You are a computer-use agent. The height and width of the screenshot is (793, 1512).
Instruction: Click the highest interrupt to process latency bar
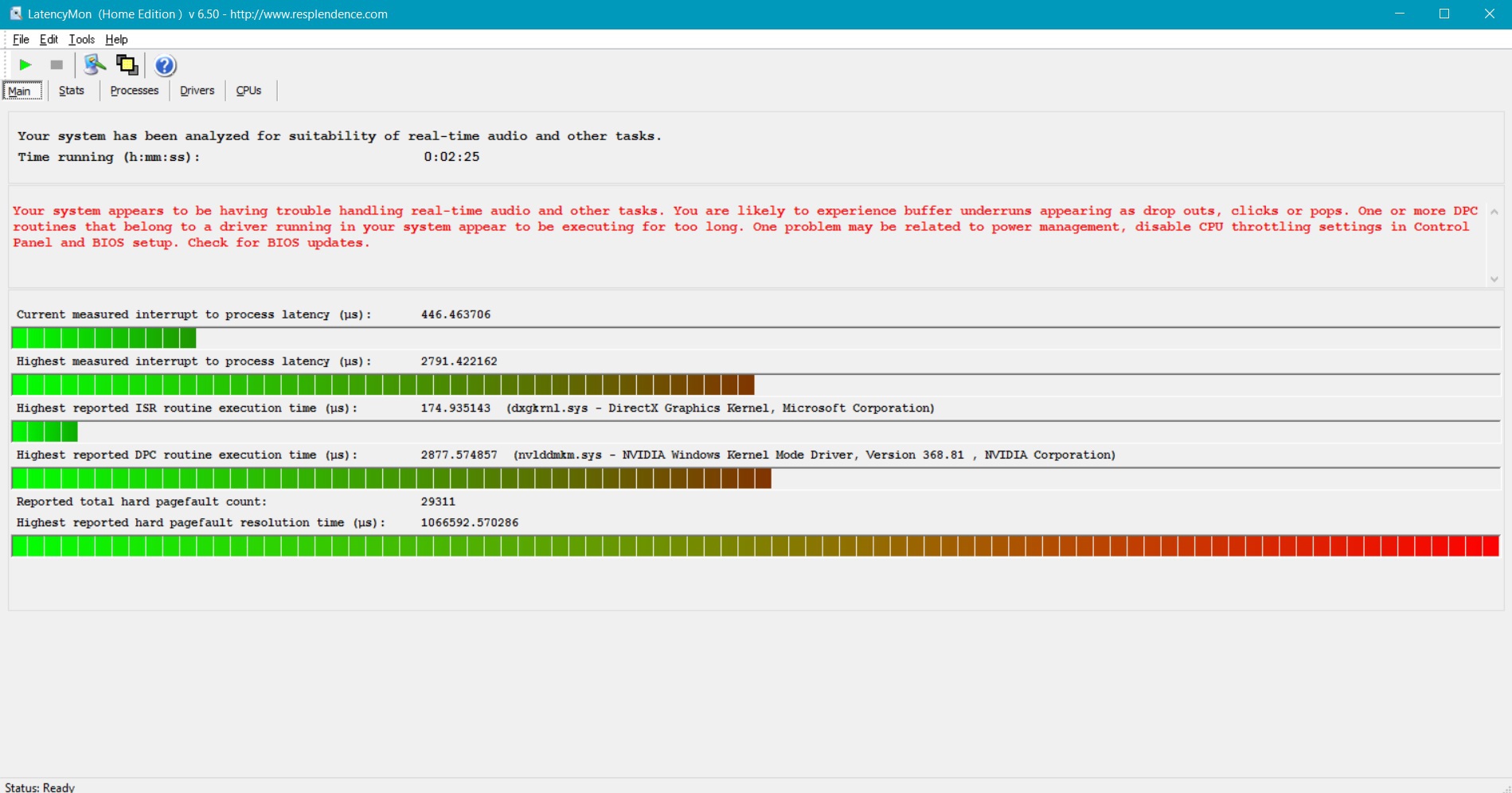point(756,385)
